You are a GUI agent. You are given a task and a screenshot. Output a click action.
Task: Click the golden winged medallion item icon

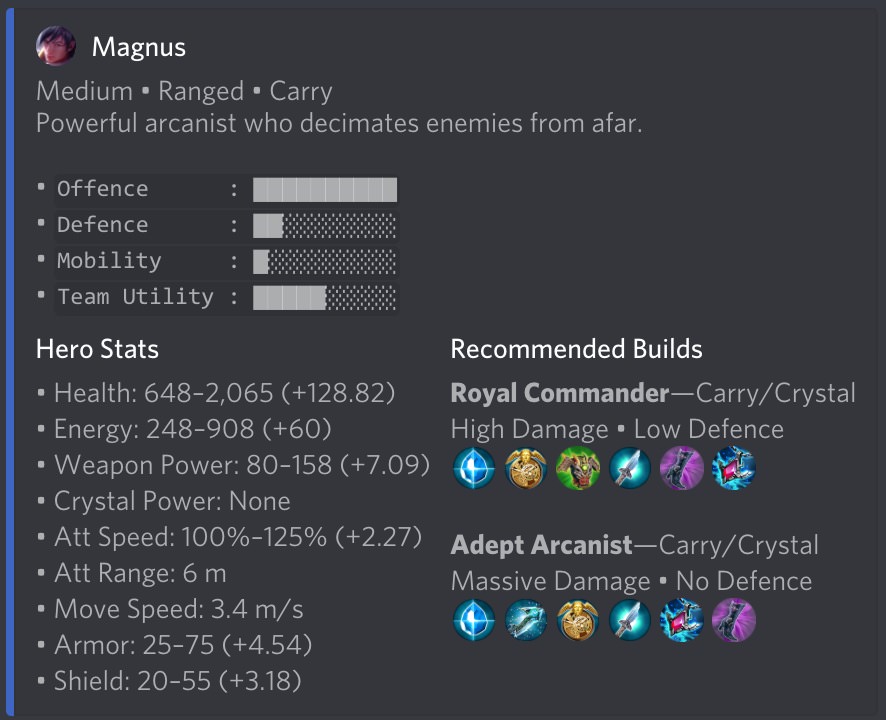525,467
